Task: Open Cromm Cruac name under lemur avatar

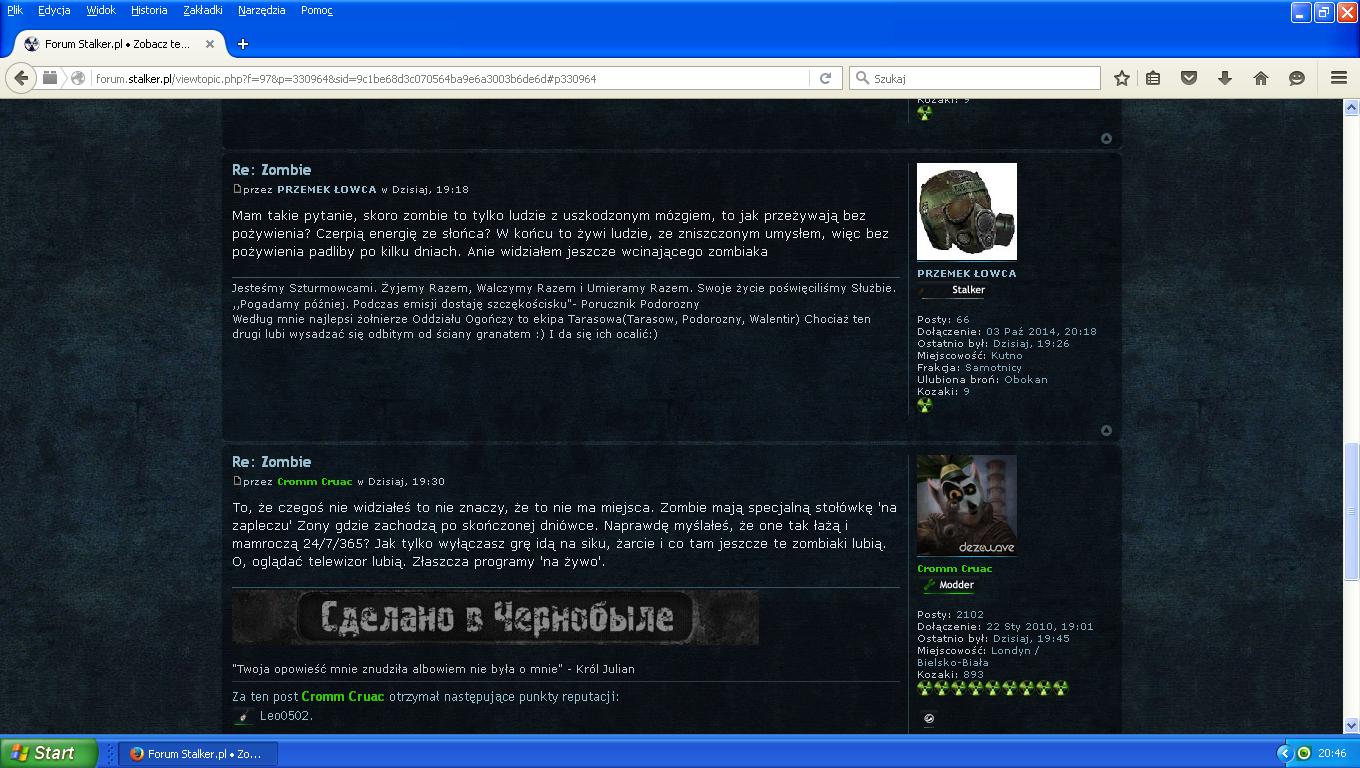Action: [955, 568]
